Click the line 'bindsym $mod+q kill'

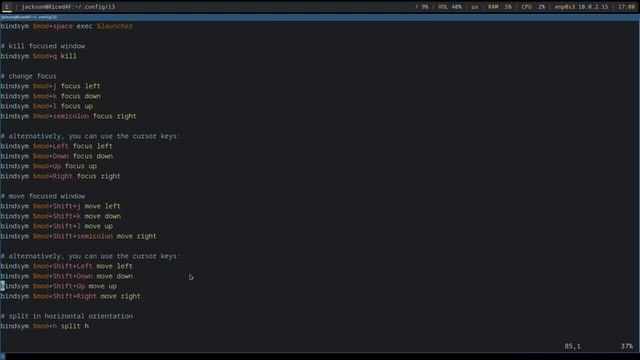(x=38, y=56)
